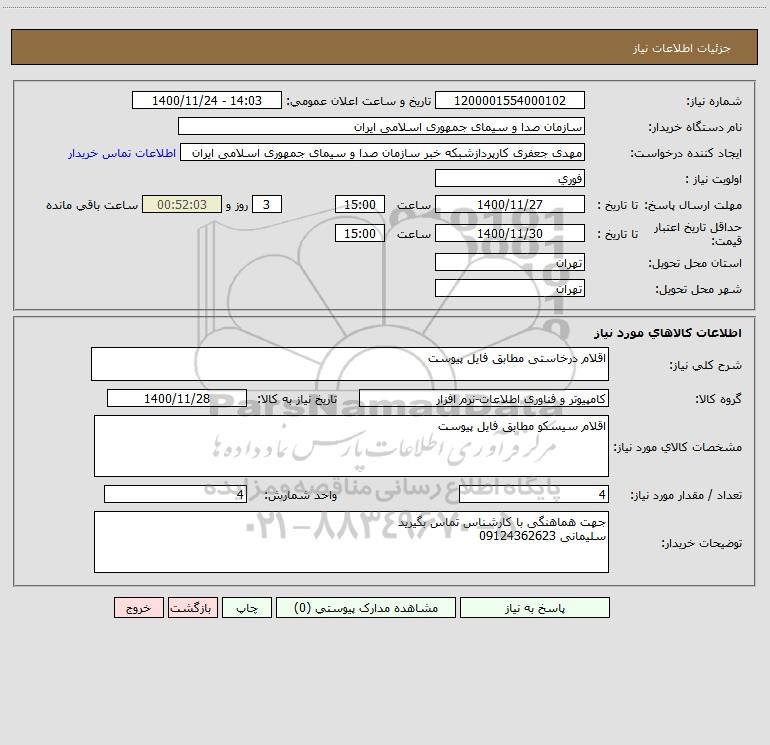Click the 'اطلاعات کالاهای مورد نیاز' section heading
Image resolution: width=770 pixels, height=745 pixels.
668,333
